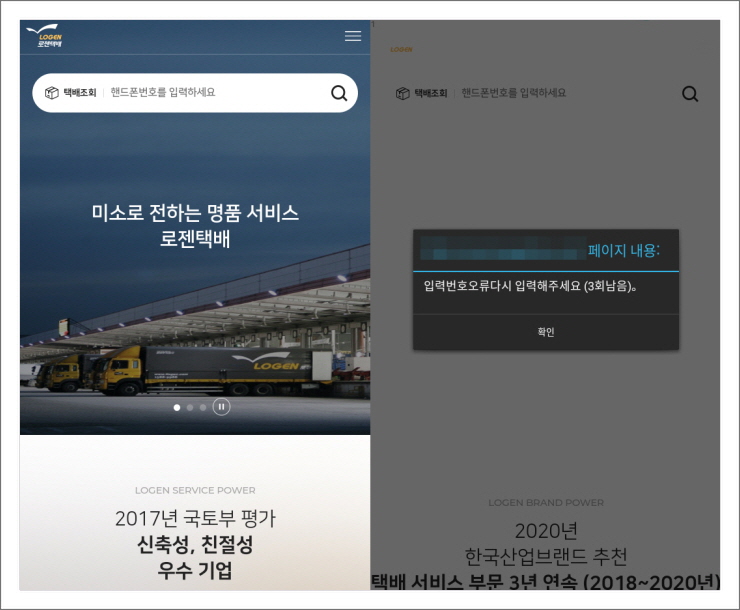740x610 pixels.
Task: Click 확인 button in the alert dialog
Action: (546, 332)
